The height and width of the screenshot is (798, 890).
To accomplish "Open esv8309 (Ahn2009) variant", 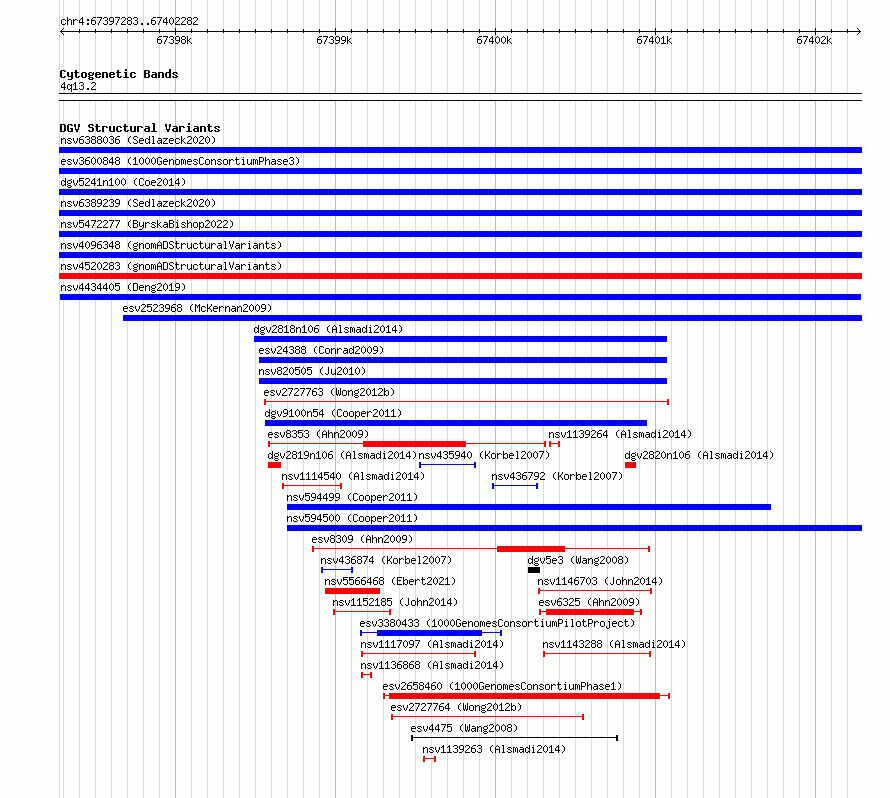I will click(x=362, y=539).
